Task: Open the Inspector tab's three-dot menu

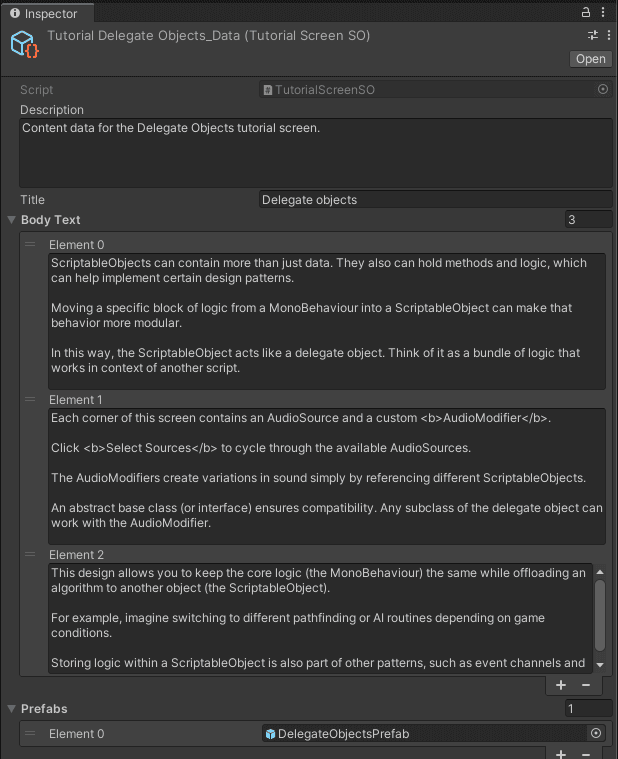Action: point(606,13)
